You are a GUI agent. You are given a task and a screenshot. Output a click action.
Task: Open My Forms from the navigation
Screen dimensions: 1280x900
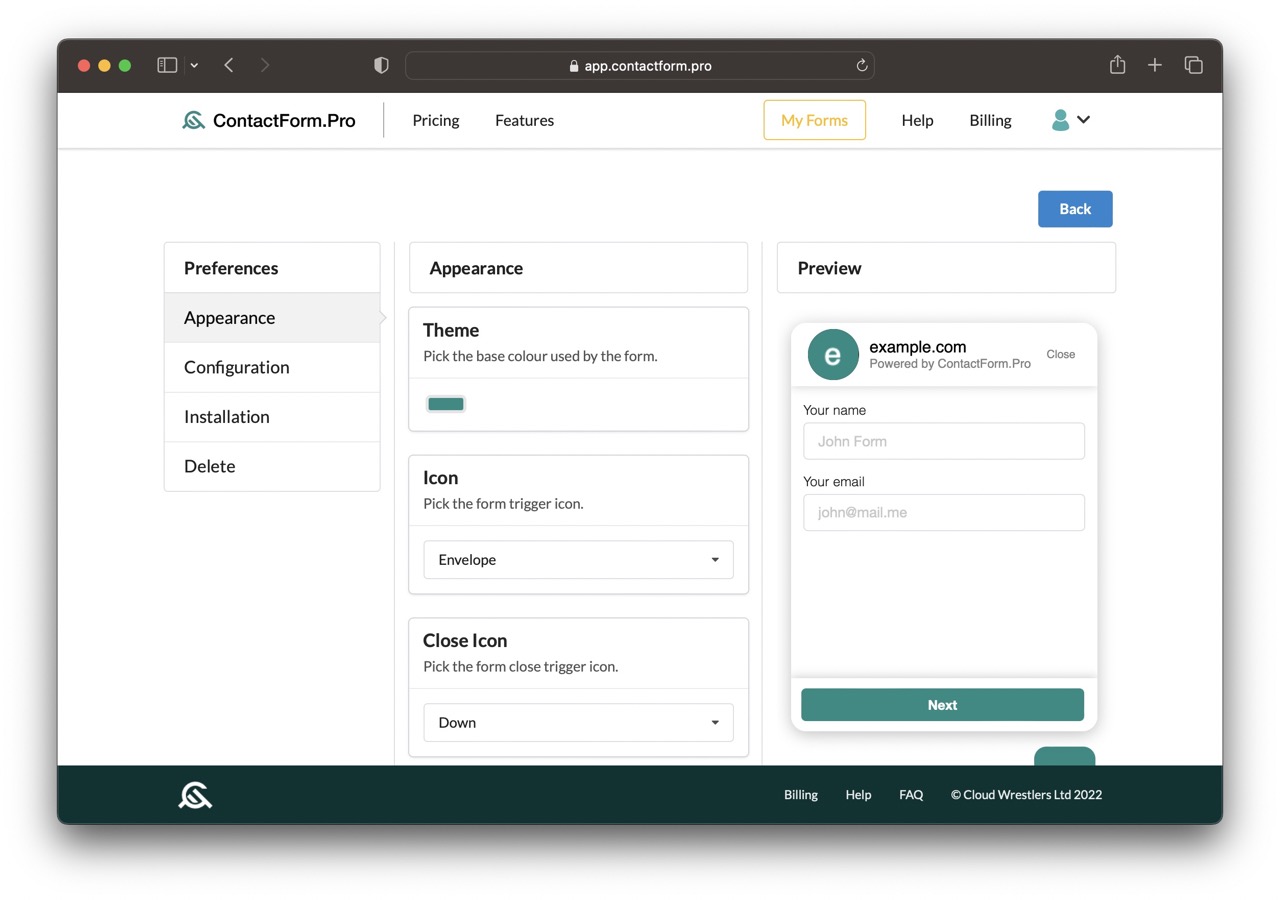[x=814, y=120]
